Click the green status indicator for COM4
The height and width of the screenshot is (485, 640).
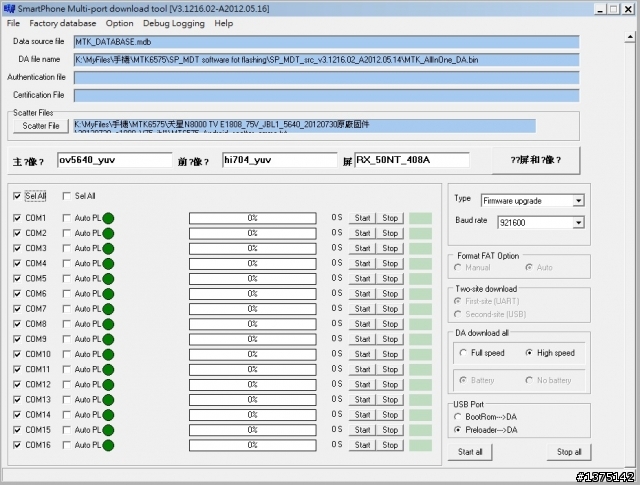[108, 263]
